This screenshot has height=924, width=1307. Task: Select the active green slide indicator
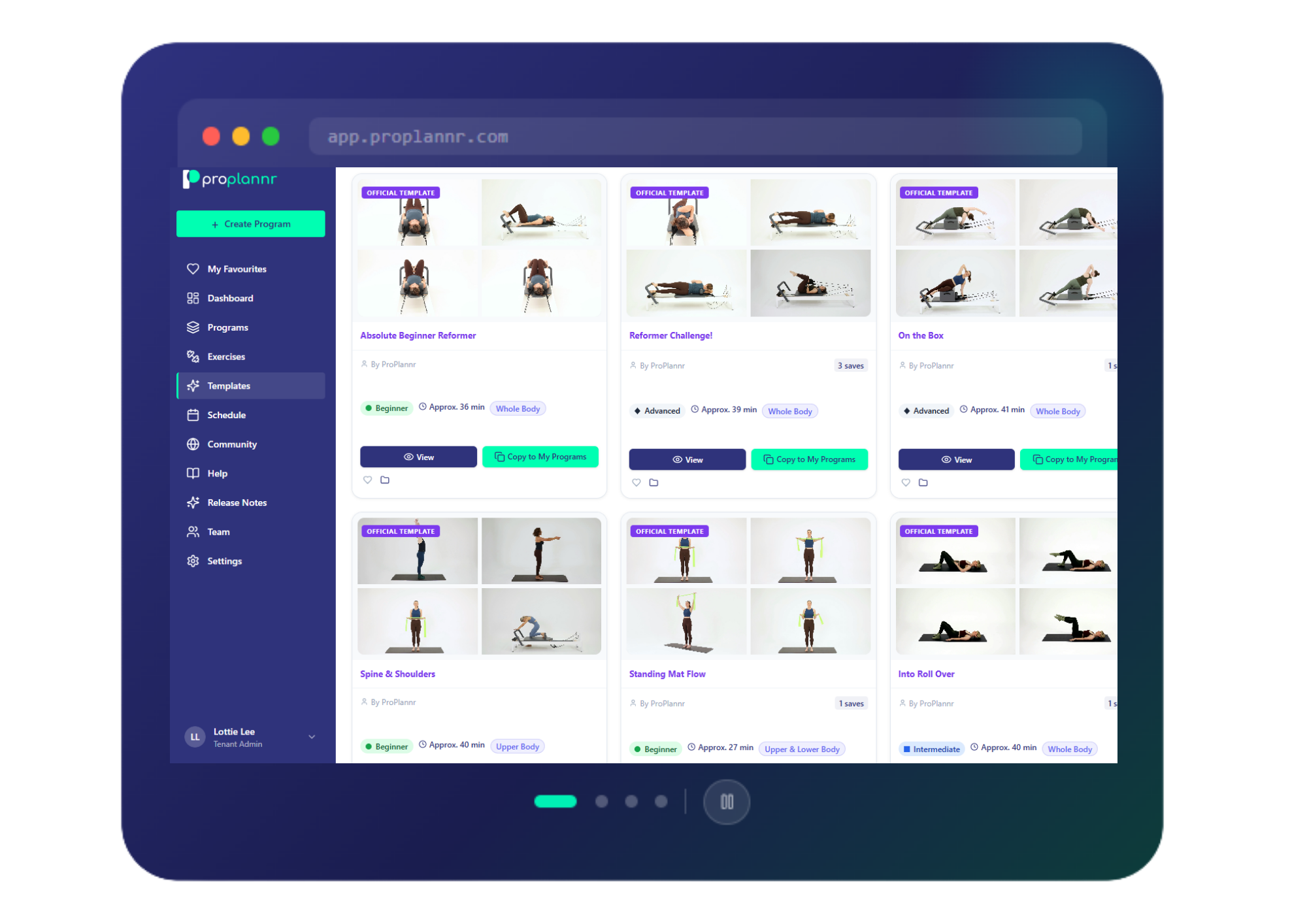(555, 801)
